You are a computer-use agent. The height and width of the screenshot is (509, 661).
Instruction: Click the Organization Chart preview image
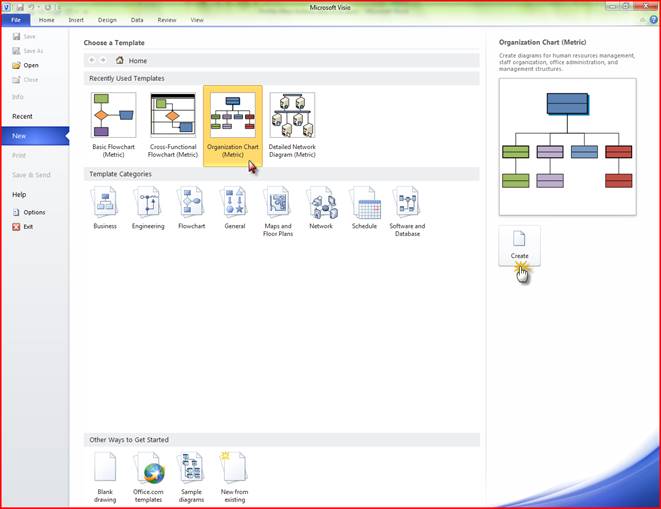point(567,147)
